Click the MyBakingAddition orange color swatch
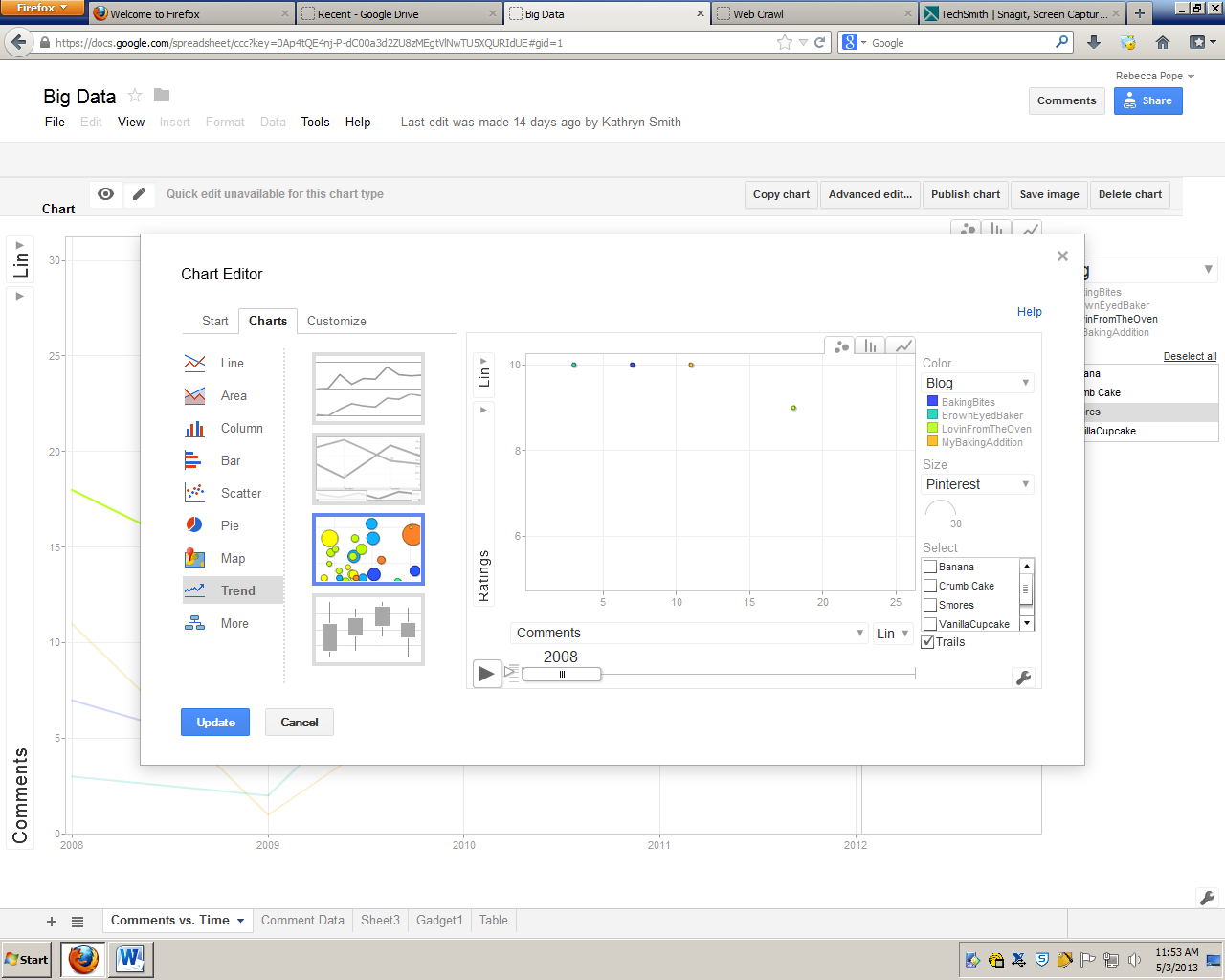 (x=932, y=441)
